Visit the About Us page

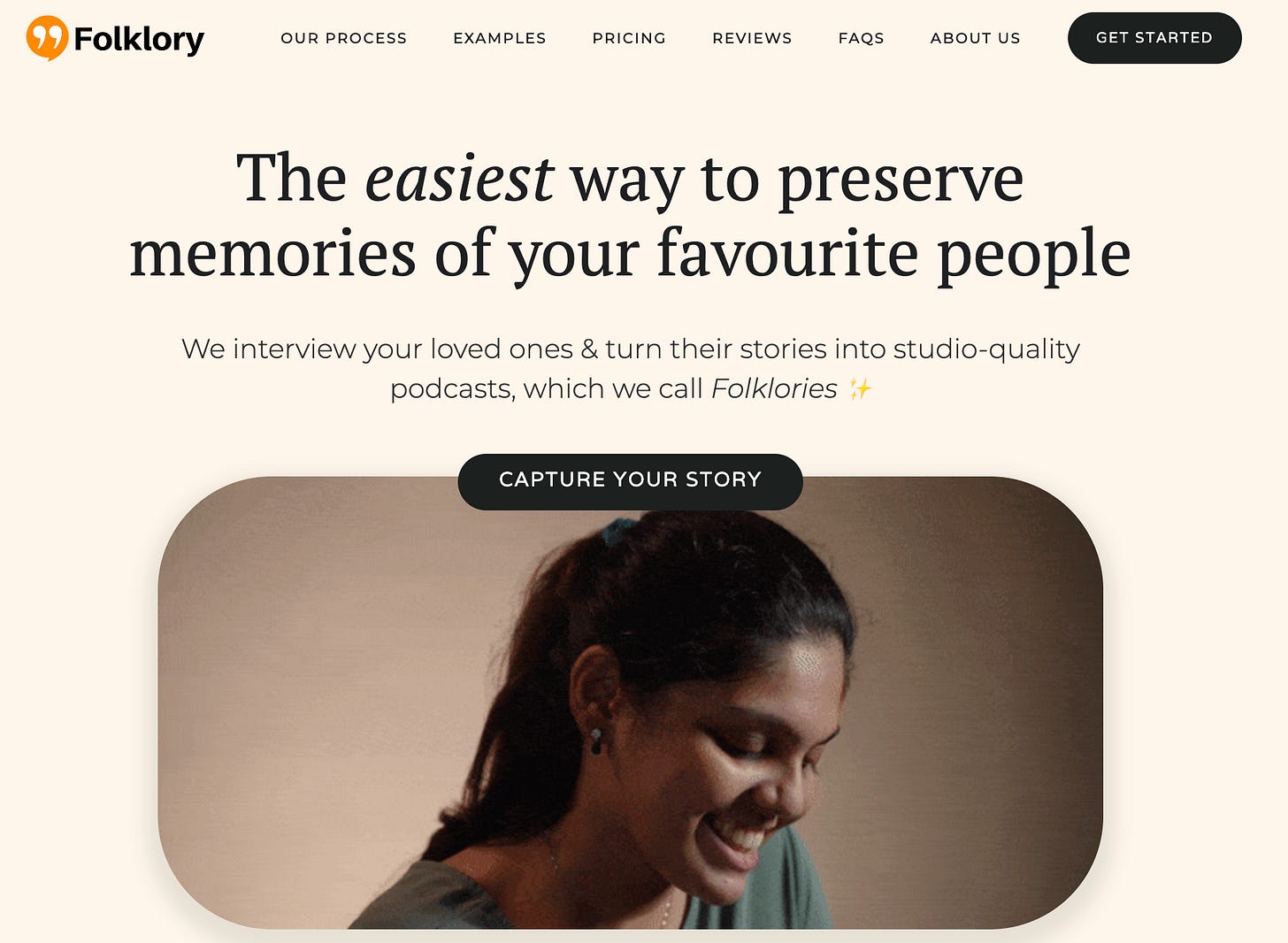[975, 38]
